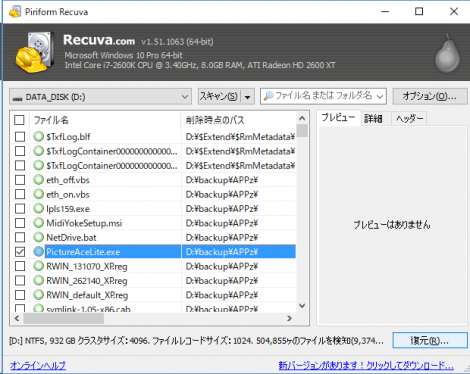Click the path cell for $TxfLog.blf

(x=239, y=137)
